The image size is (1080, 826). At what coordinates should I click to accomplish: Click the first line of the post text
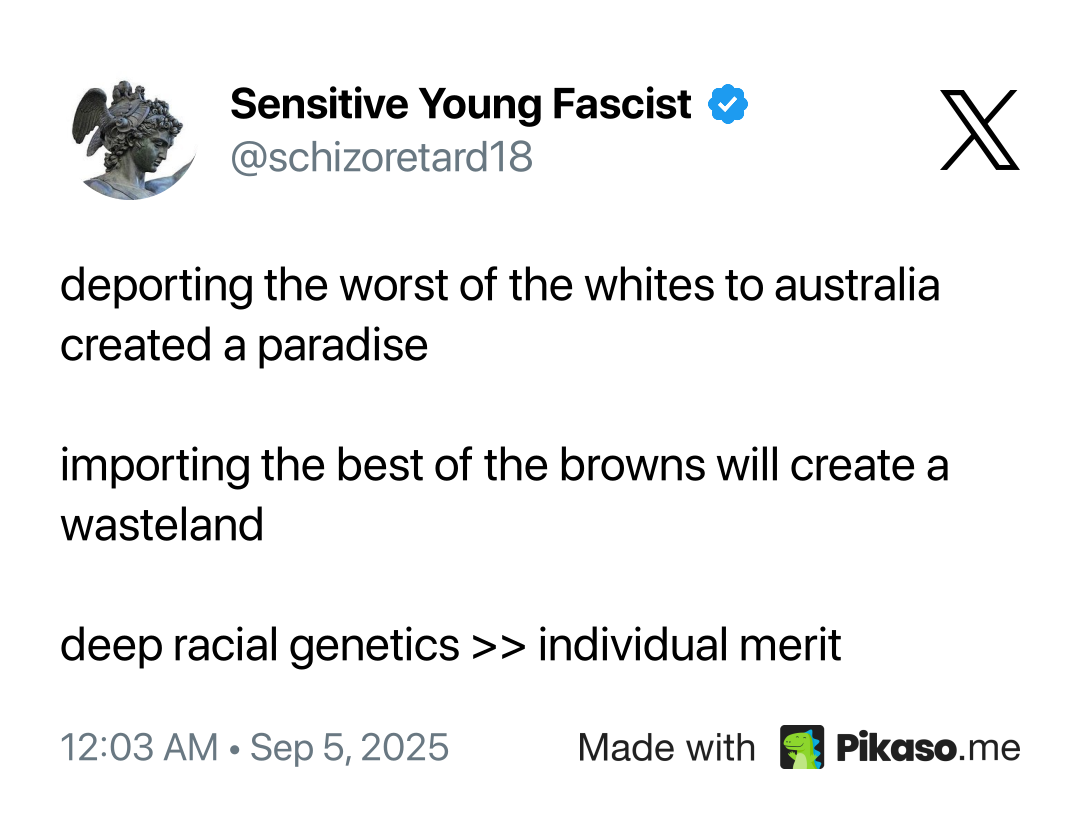499,286
